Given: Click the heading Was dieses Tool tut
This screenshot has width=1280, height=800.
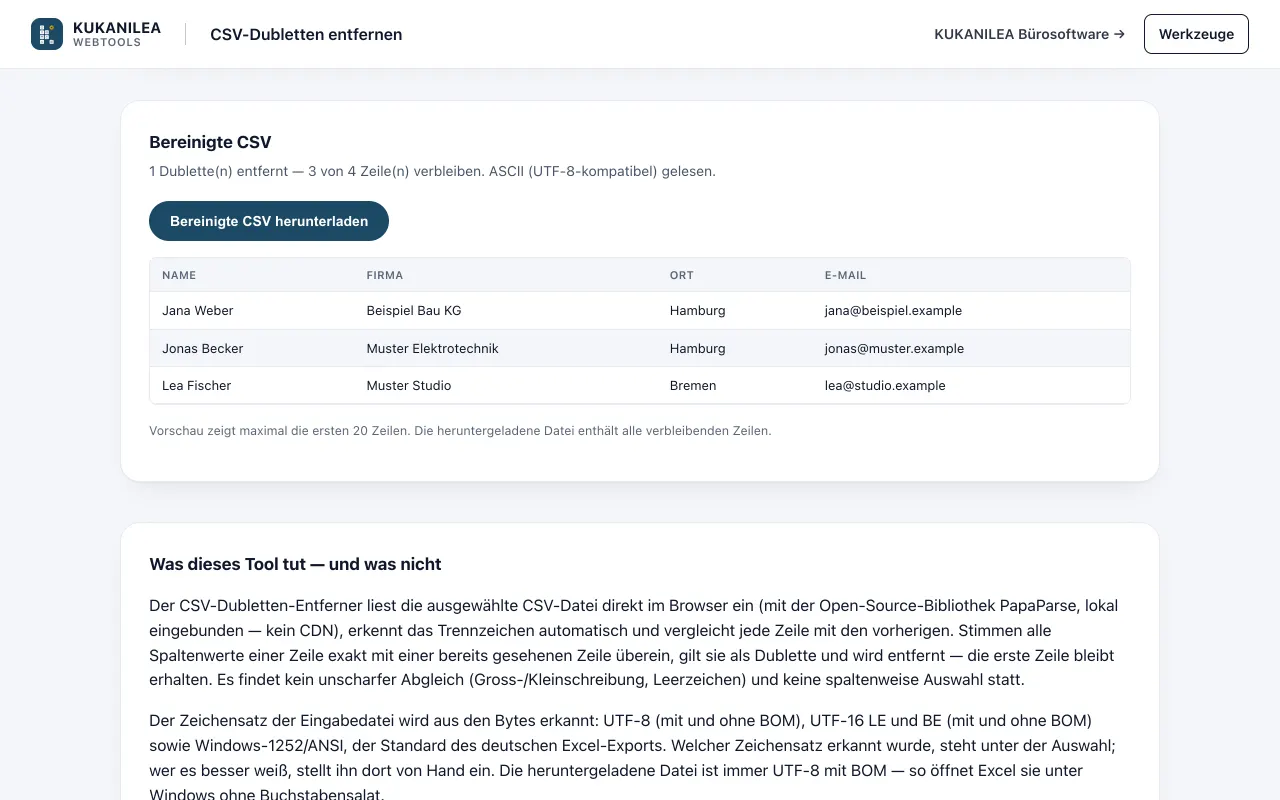Looking at the screenshot, I should point(295,564).
